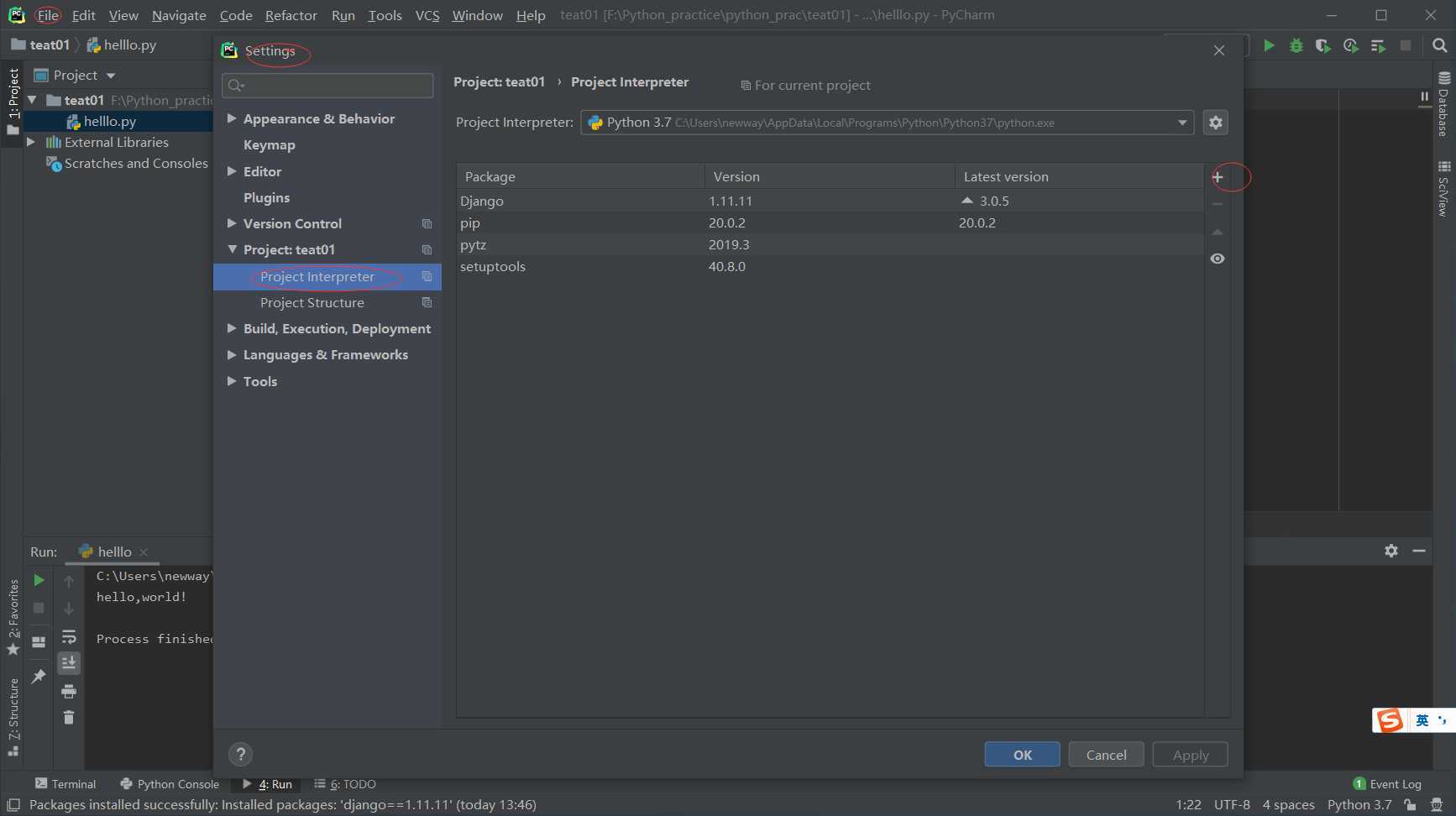This screenshot has height=816, width=1456.
Task: Expand Languages & Frameworks section
Action: pos(231,354)
